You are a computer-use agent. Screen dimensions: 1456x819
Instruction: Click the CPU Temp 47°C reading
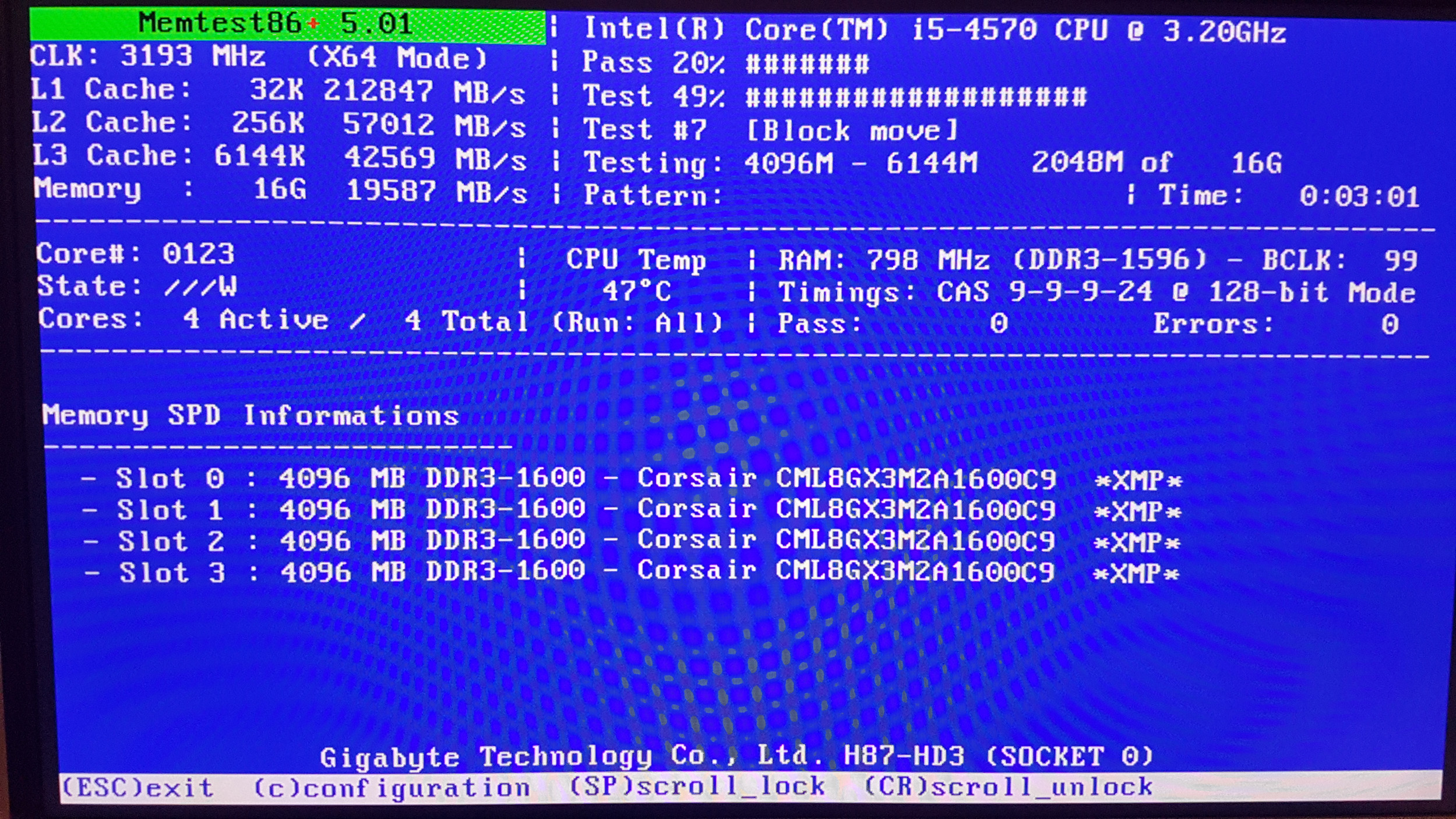[636, 291]
